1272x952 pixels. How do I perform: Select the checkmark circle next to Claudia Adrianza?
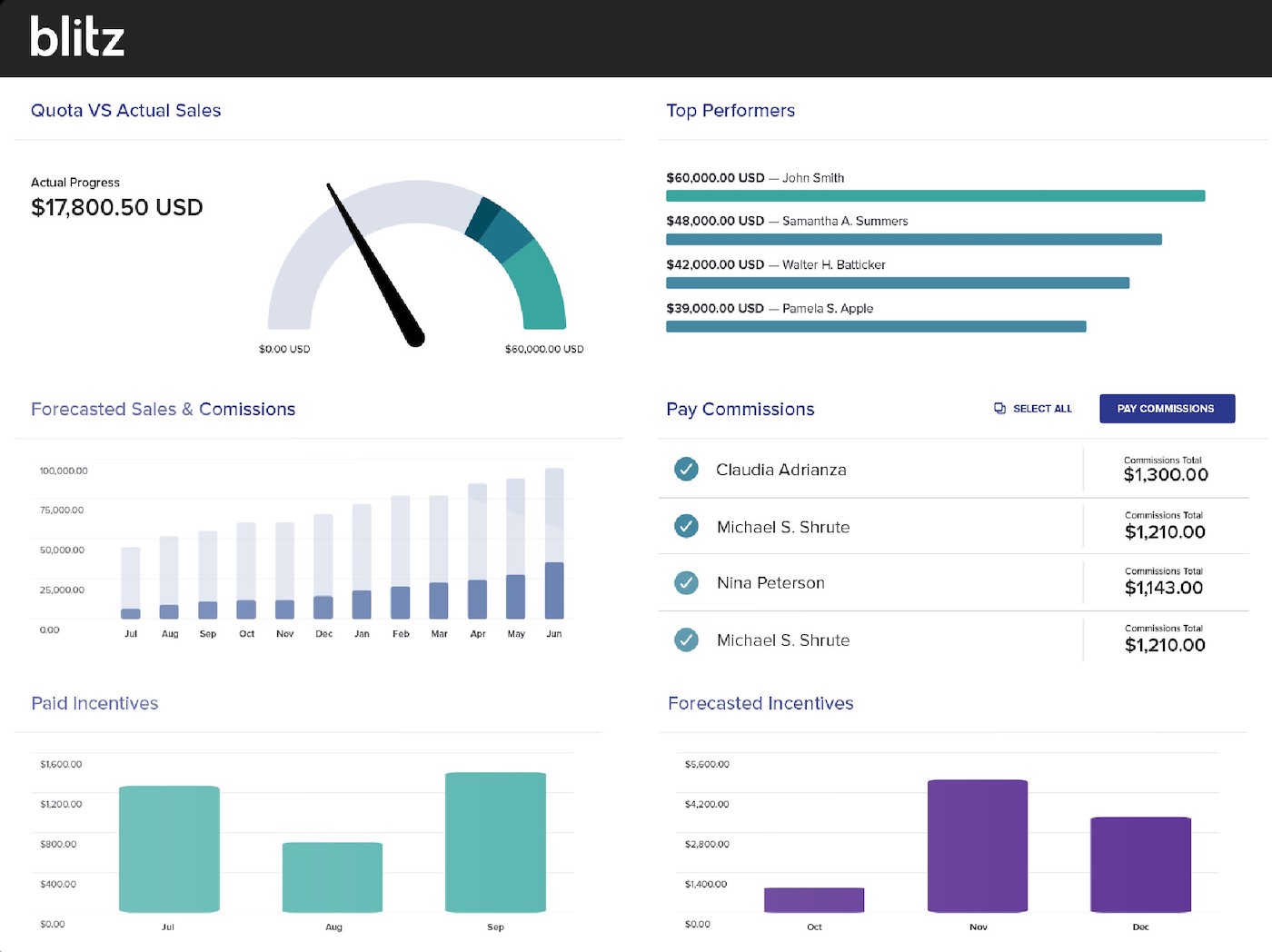click(686, 469)
